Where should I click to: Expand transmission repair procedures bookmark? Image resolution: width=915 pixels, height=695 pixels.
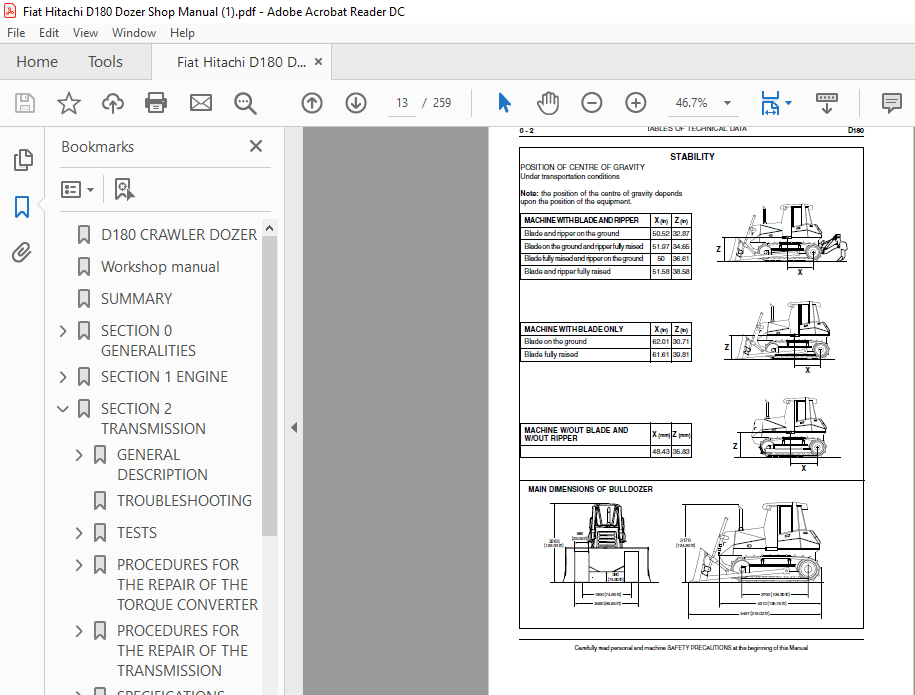coord(79,631)
